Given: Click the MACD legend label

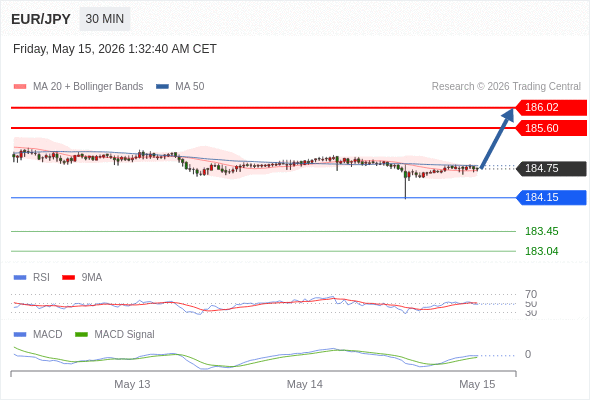Looking at the screenshot, I should (x=47, y=335).
